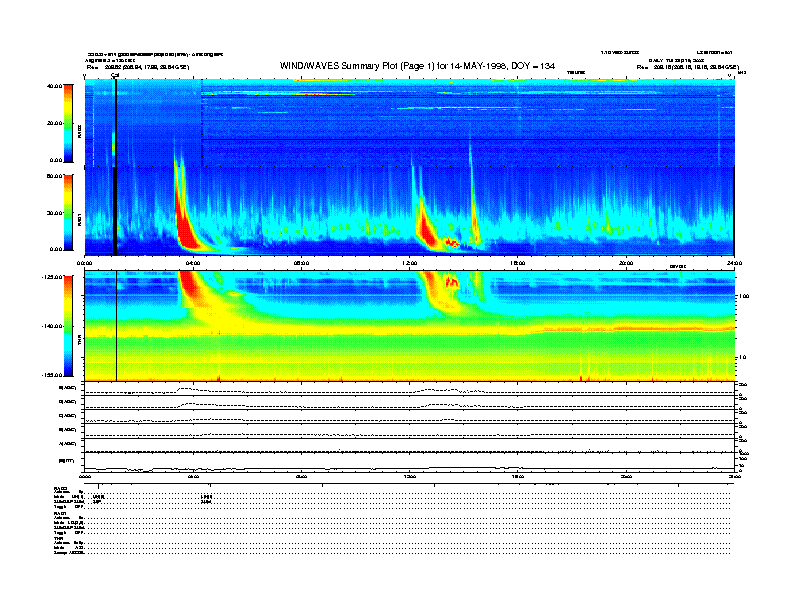Click the -125.00 label on TNR scale
Image resolution: width=792 pixels, height=612 pixels.
(52, 277)
